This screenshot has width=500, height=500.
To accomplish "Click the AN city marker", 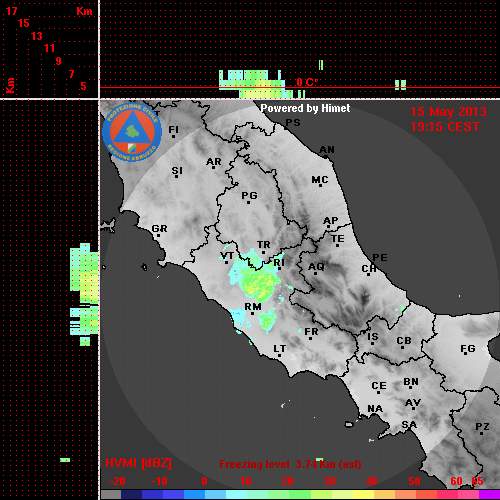I will (x=326, y=156).
